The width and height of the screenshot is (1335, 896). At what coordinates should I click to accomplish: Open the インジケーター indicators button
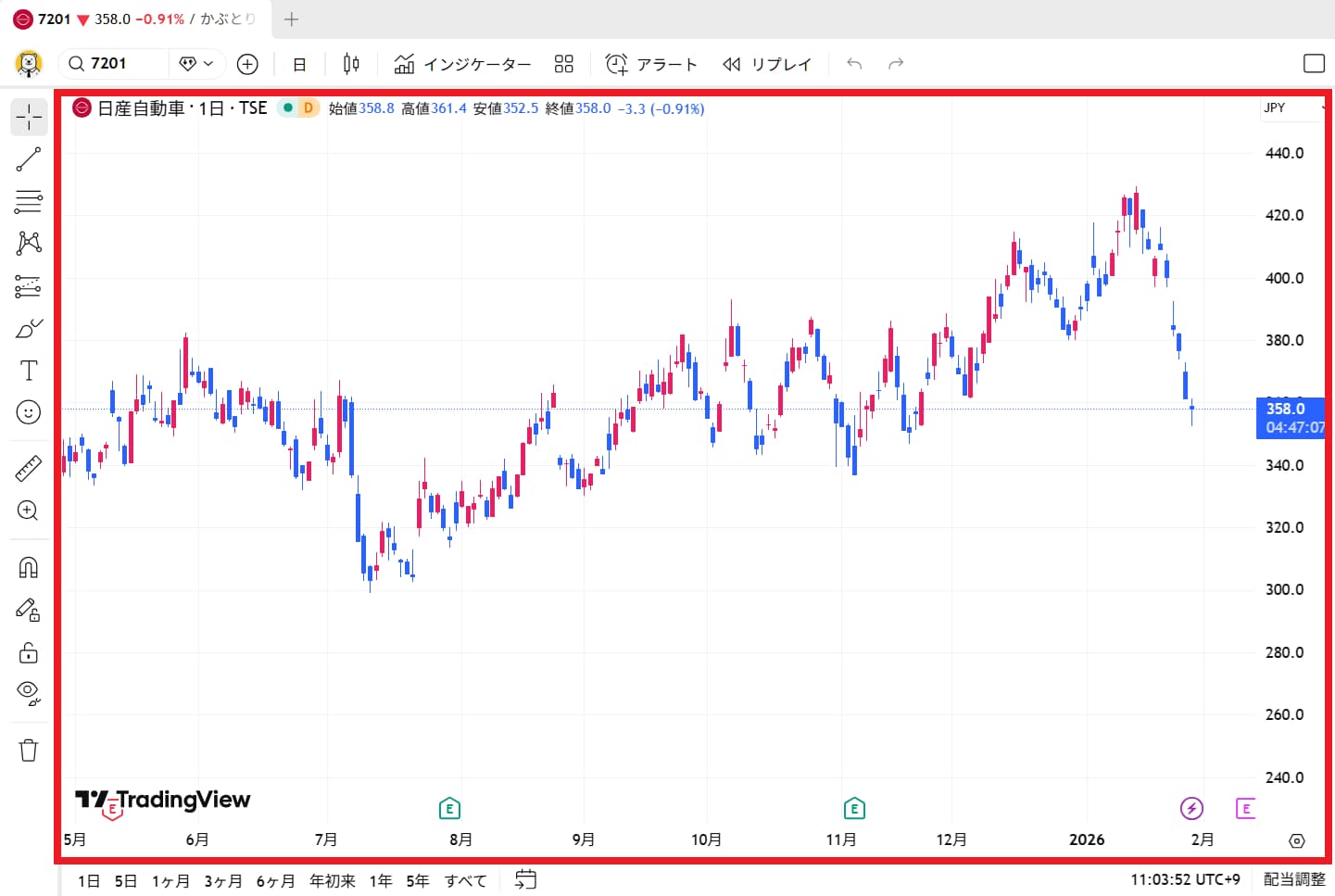(x=462, y=64)
